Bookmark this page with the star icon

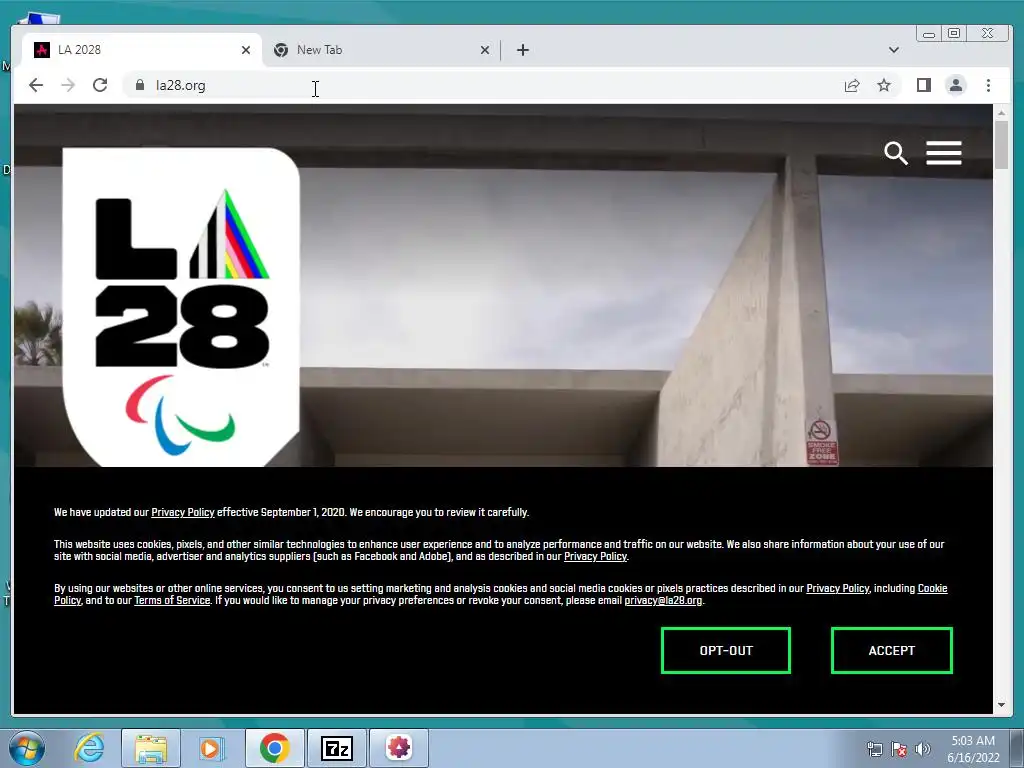pyautogui.click(x=884, y=85)
